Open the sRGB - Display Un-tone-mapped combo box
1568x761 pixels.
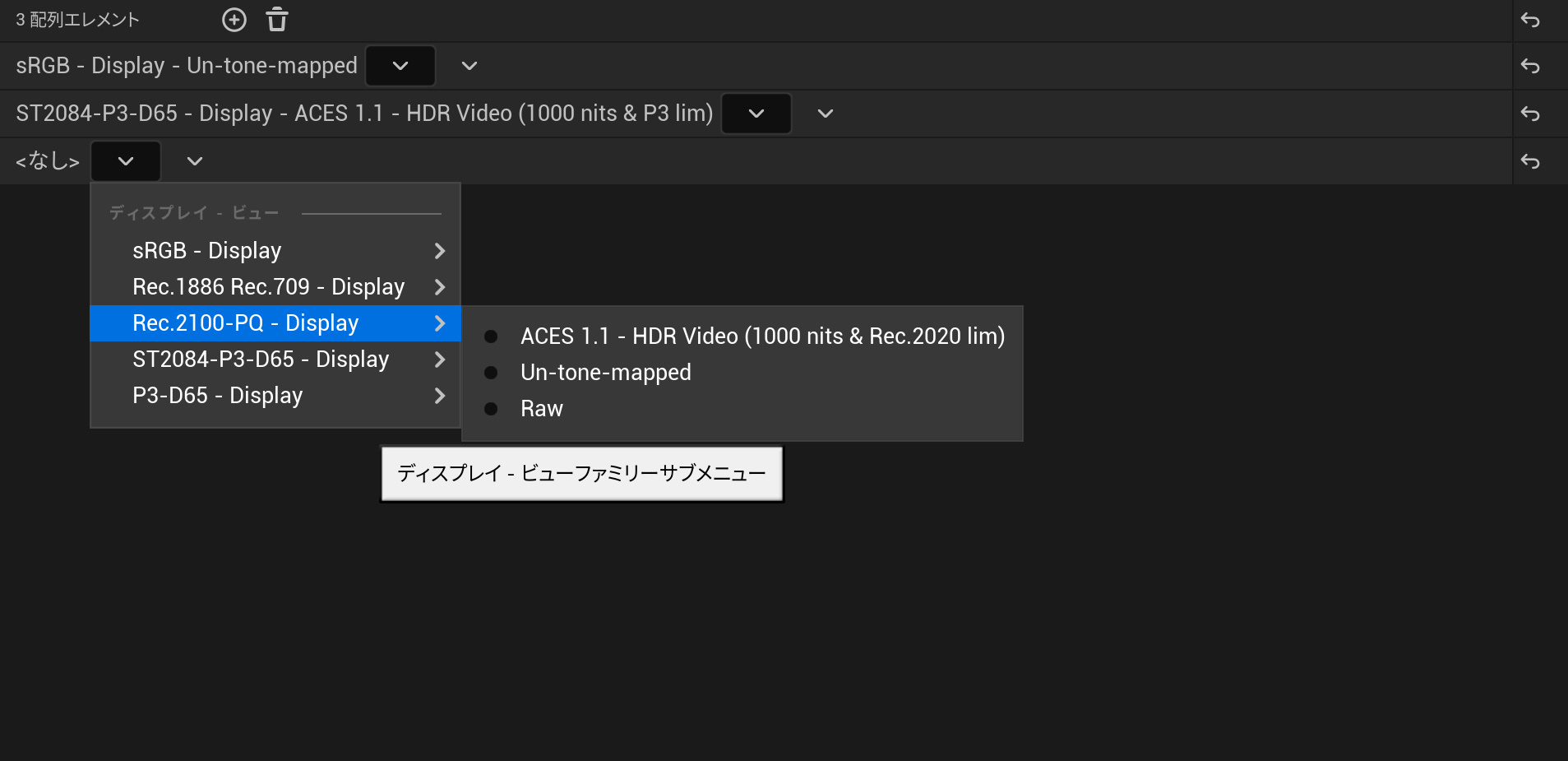pos(400,66)
